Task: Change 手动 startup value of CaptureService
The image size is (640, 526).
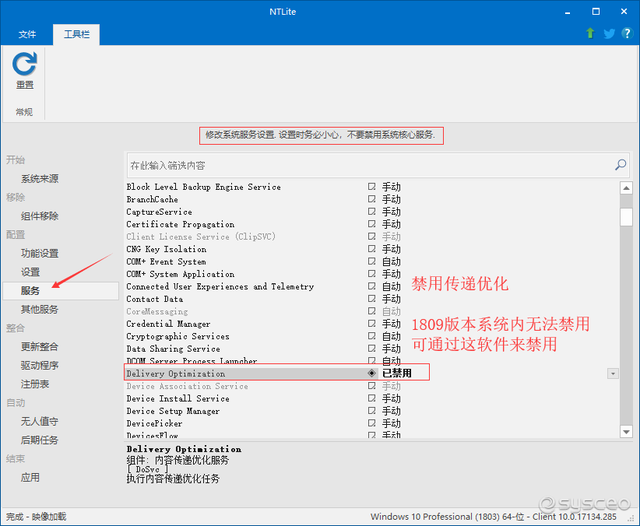Action: [x=391, y=211]
